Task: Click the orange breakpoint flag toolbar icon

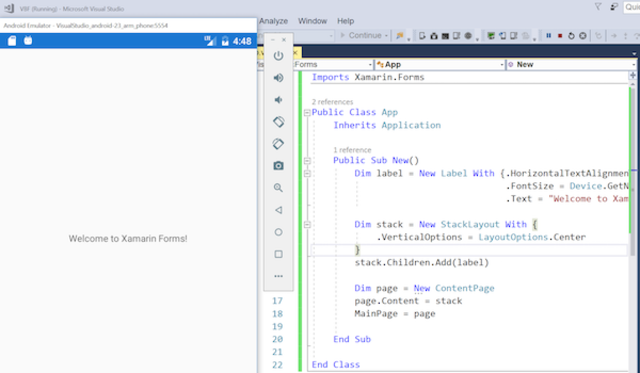Action: coord(400,36)
